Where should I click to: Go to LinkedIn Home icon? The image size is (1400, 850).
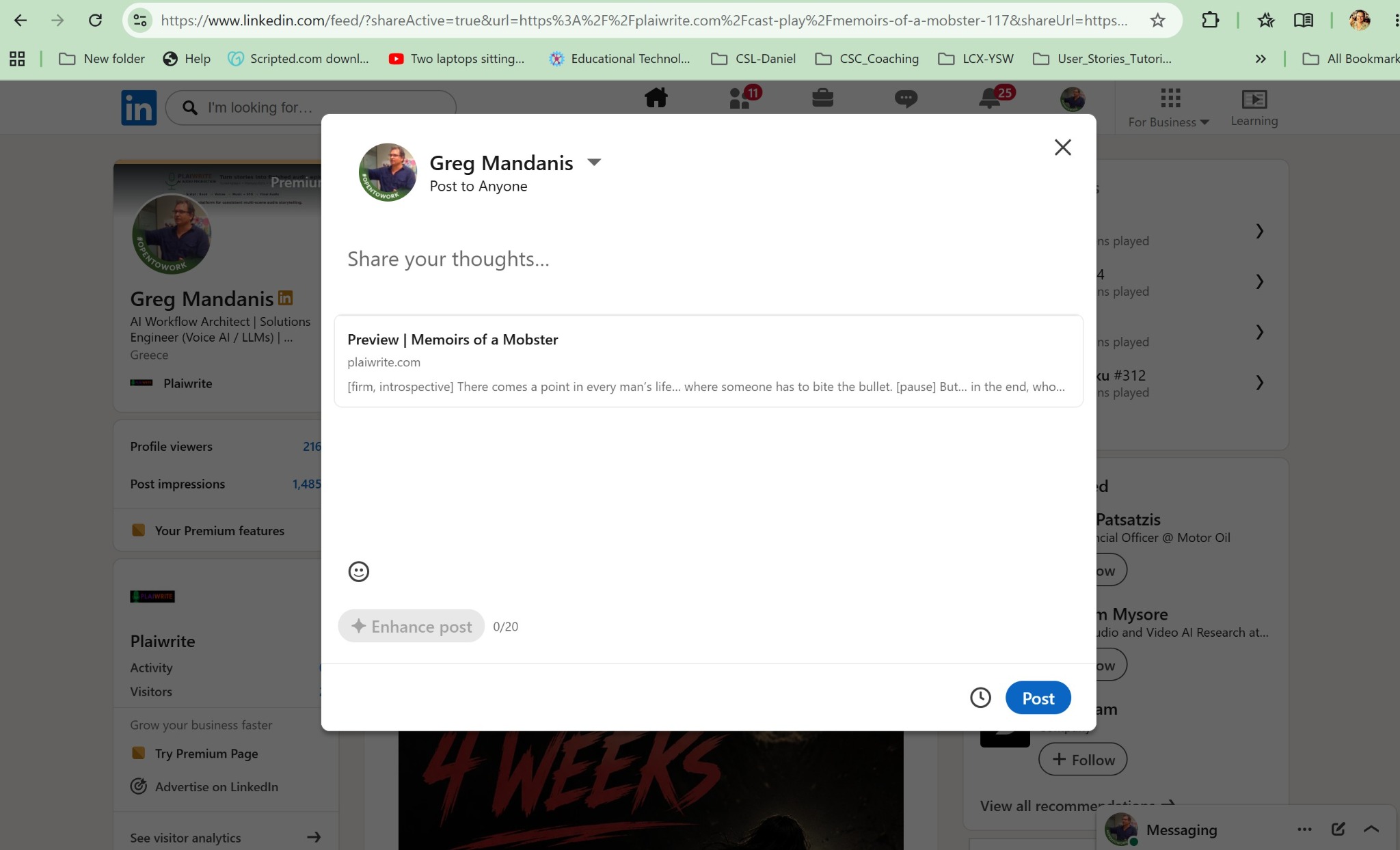(x=656, y=98)
